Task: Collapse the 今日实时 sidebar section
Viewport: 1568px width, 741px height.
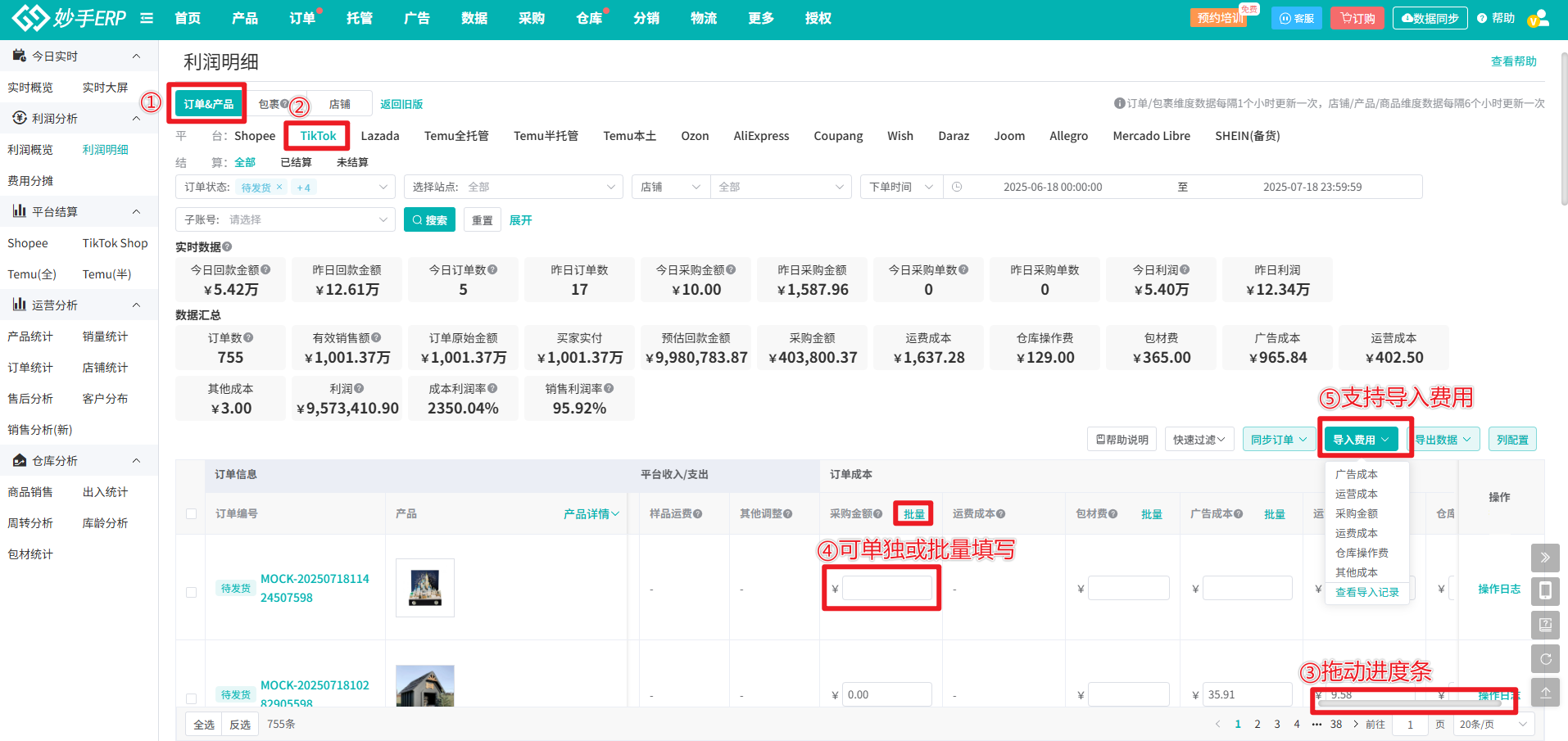Action: coord(136,56)
